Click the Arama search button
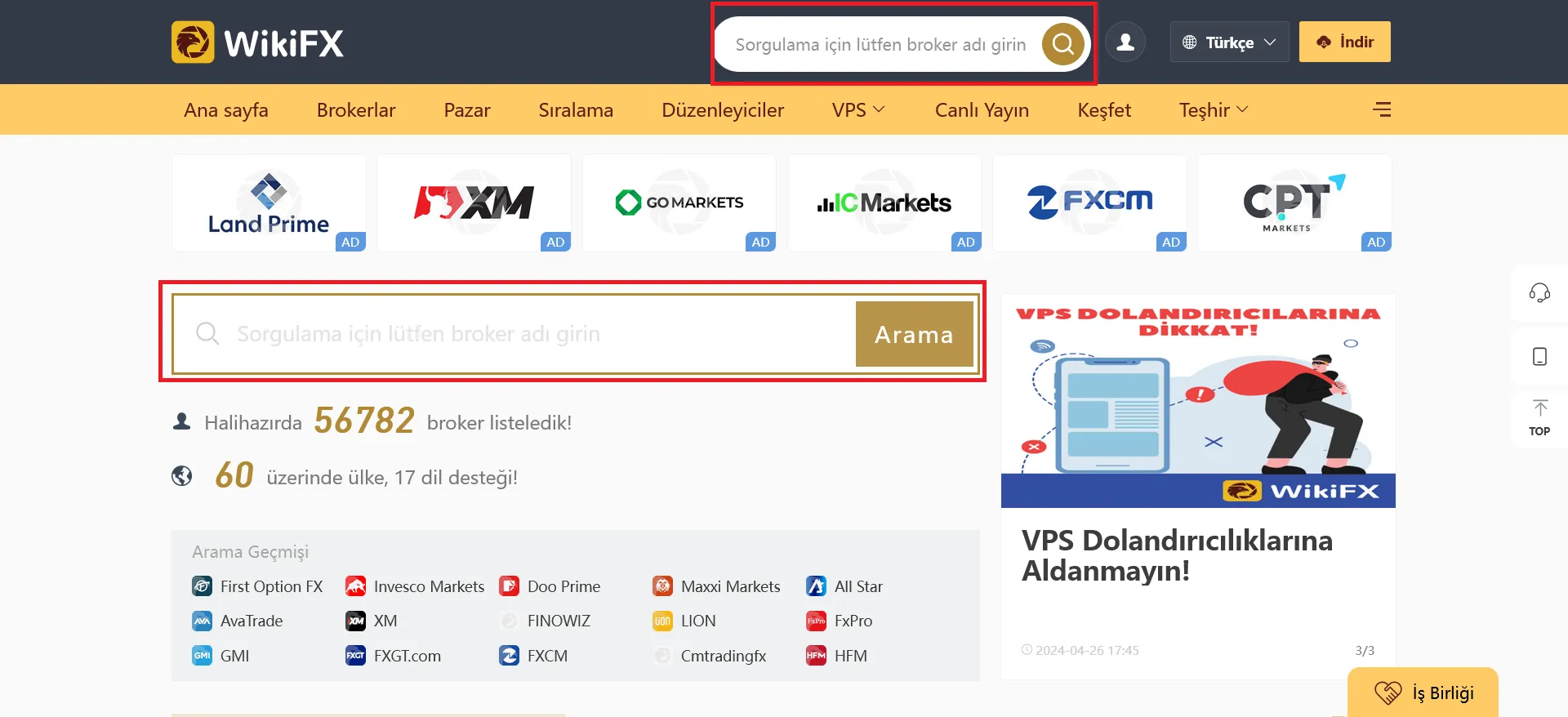The image size is (1568, 717). click(914, 334)
